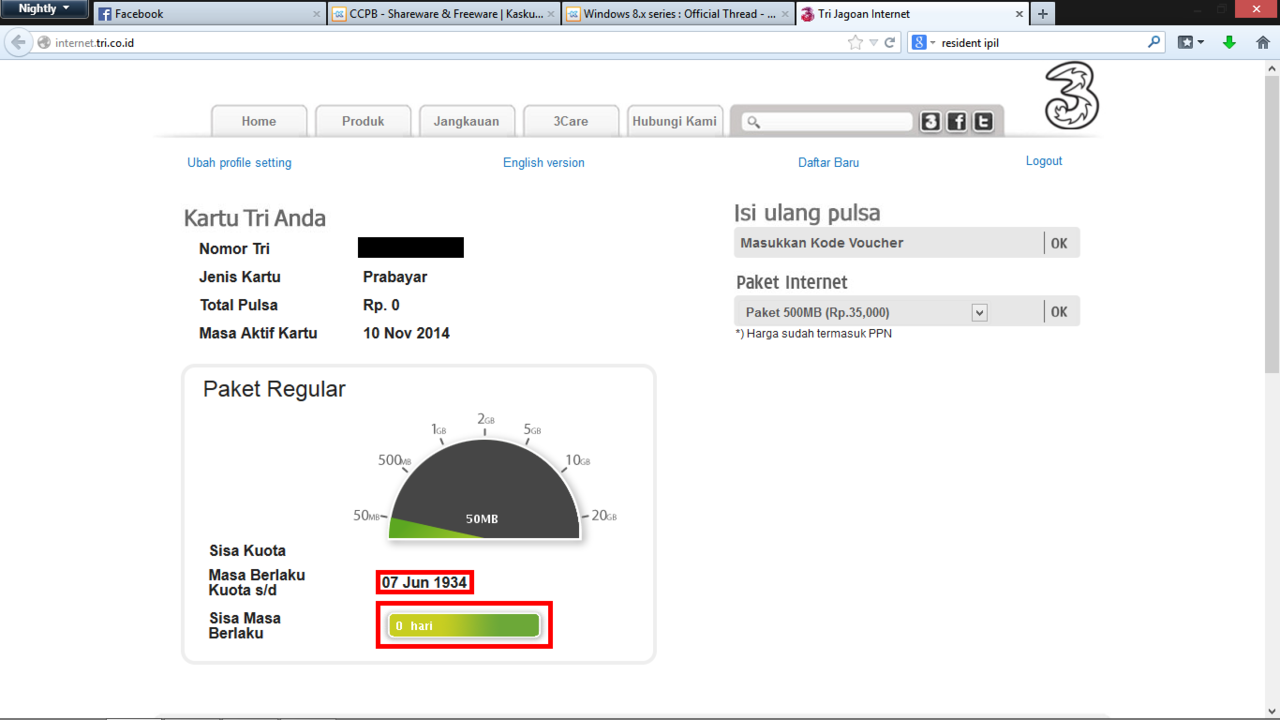The width and height of the screenshot is (1280, 720).
Task: Switch to CCPB Shareware & Freeware tab
Action: click(443, 14)
